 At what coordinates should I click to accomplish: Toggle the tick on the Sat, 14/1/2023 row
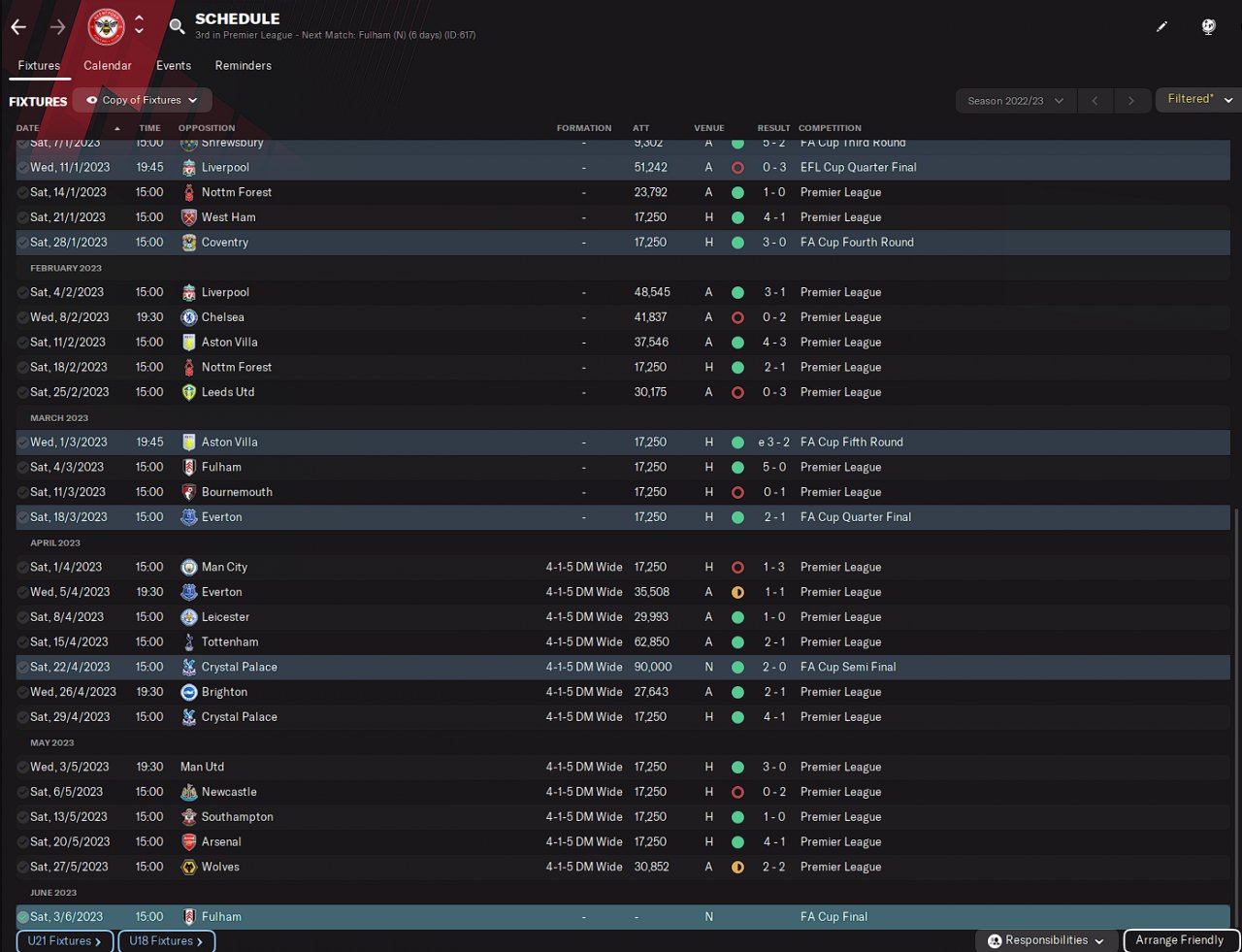click(x=22, y=192)
